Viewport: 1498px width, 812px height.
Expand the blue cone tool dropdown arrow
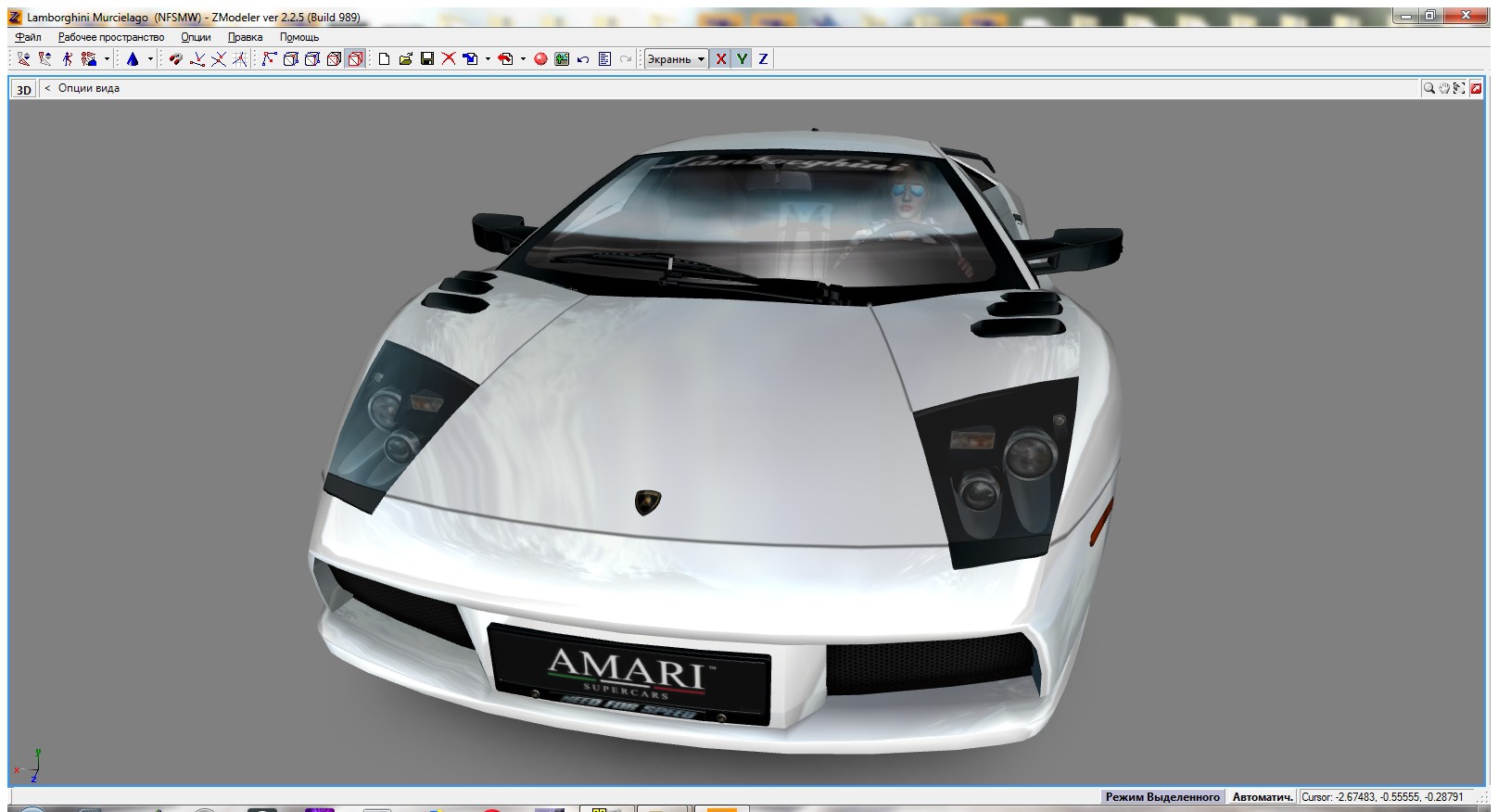(x=150, y=59)
